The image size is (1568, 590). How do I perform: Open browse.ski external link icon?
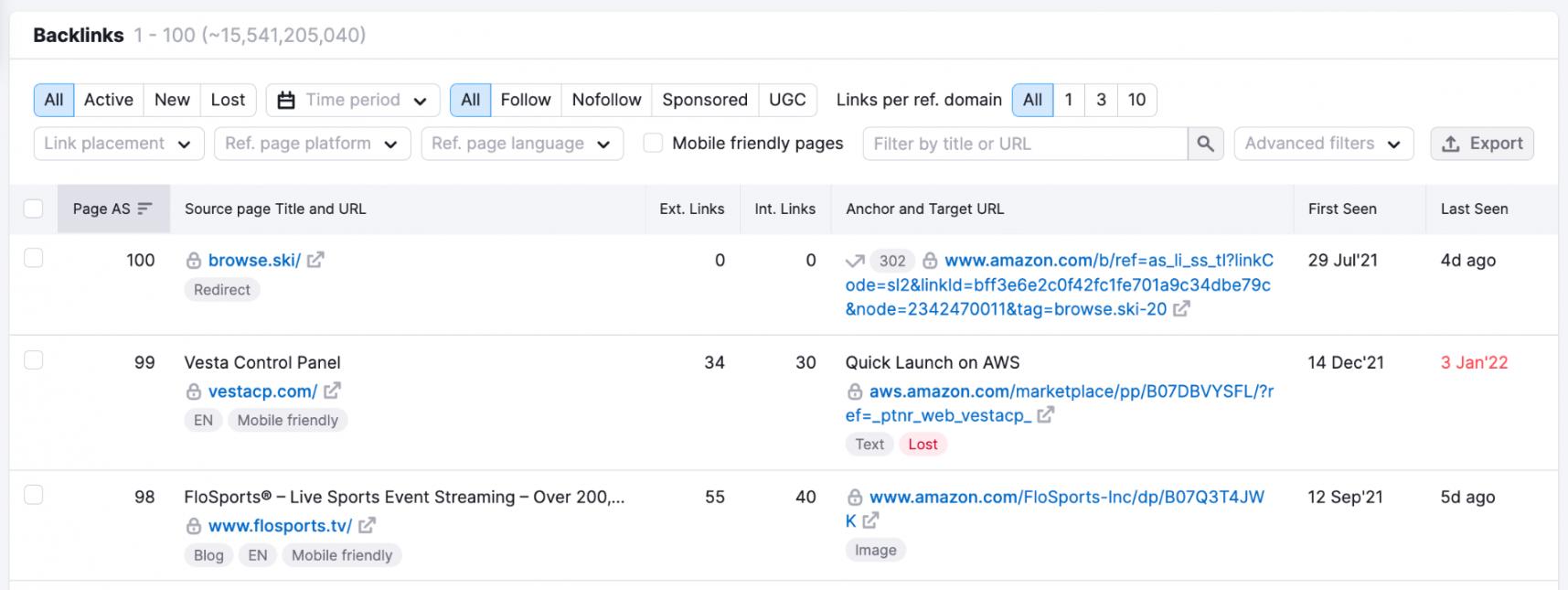click(x=315, y=260)
